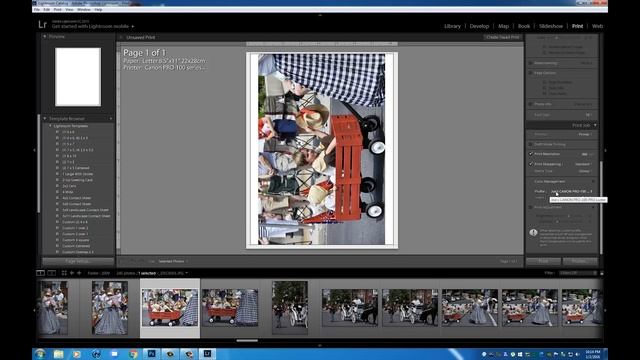Enable the Page Numbers option
Image resolution: width=640 pixels, height=360 pixels.
[x=544, y=82]
